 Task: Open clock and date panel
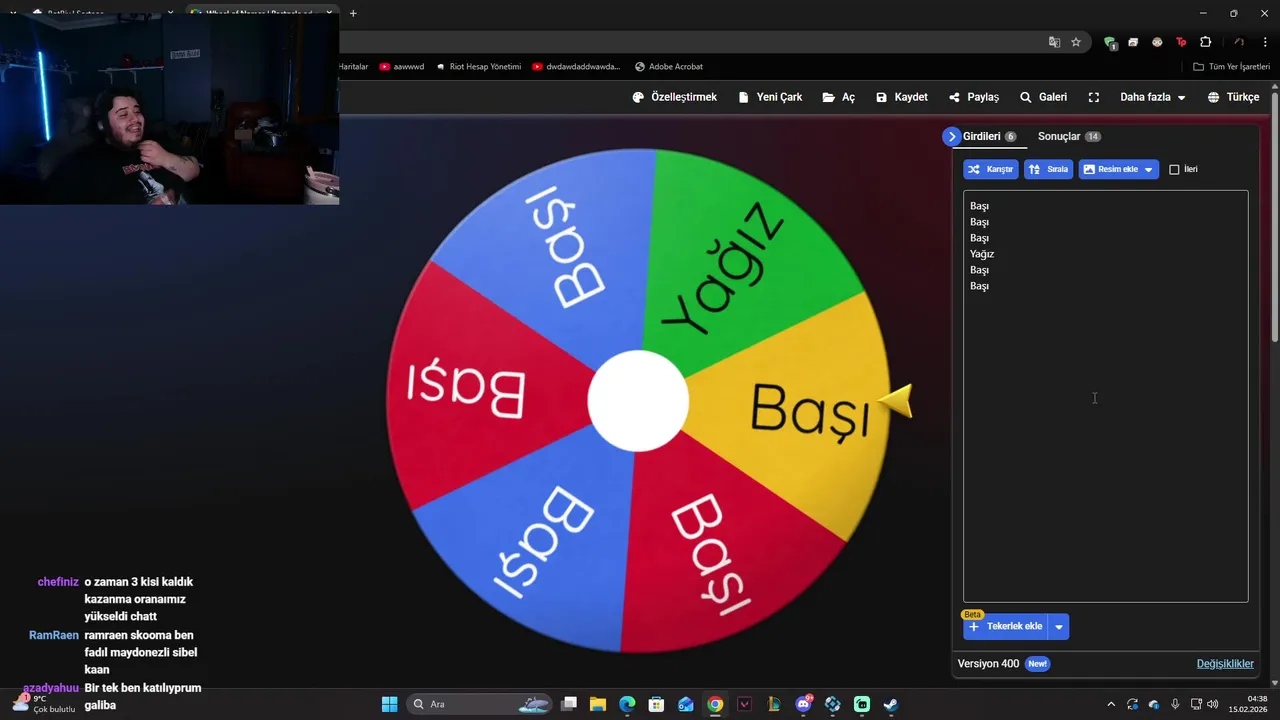click(x=1249, y=704)
